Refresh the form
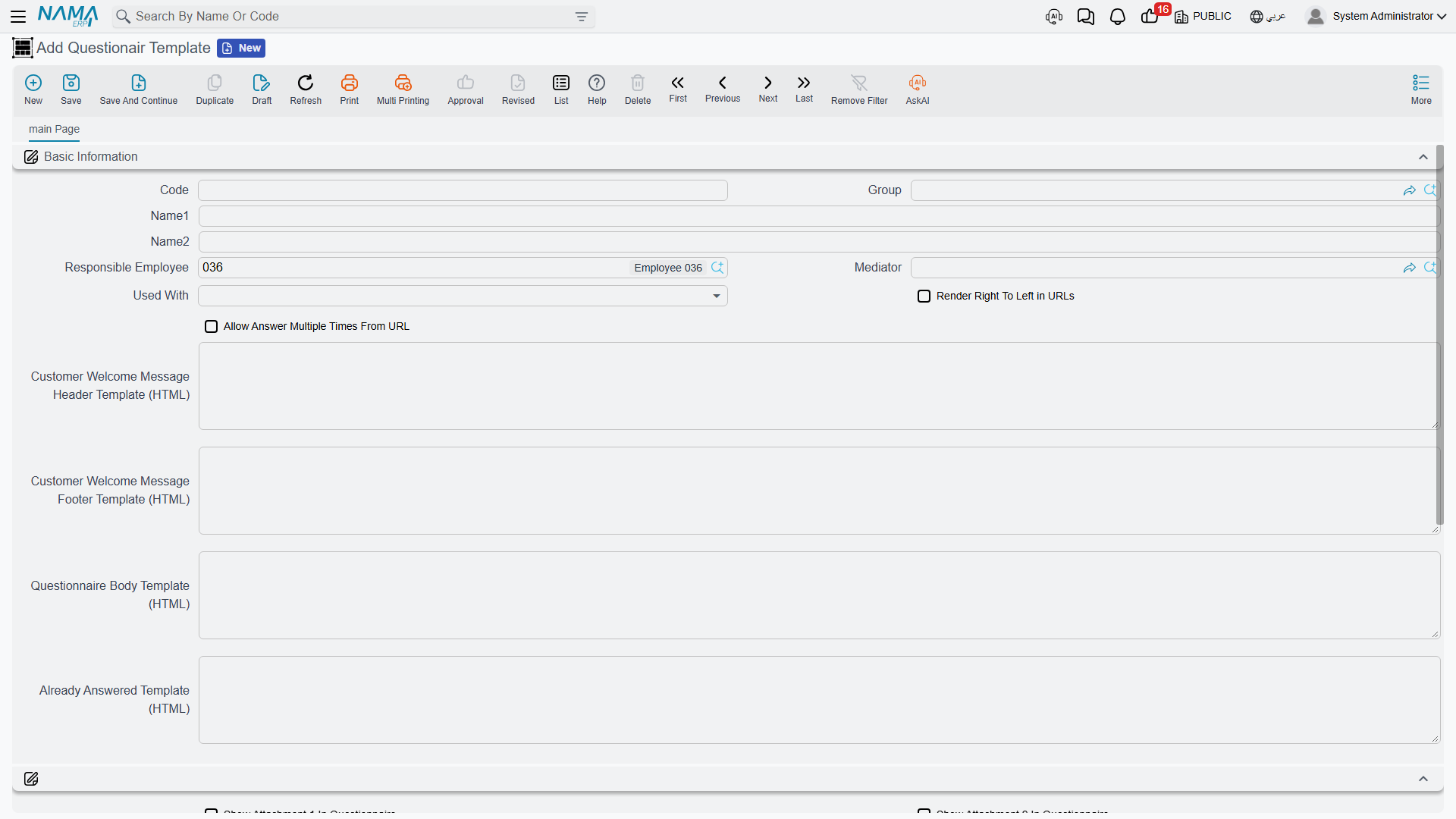Viewport: 1456px width, 819px height. pos(306,89)
